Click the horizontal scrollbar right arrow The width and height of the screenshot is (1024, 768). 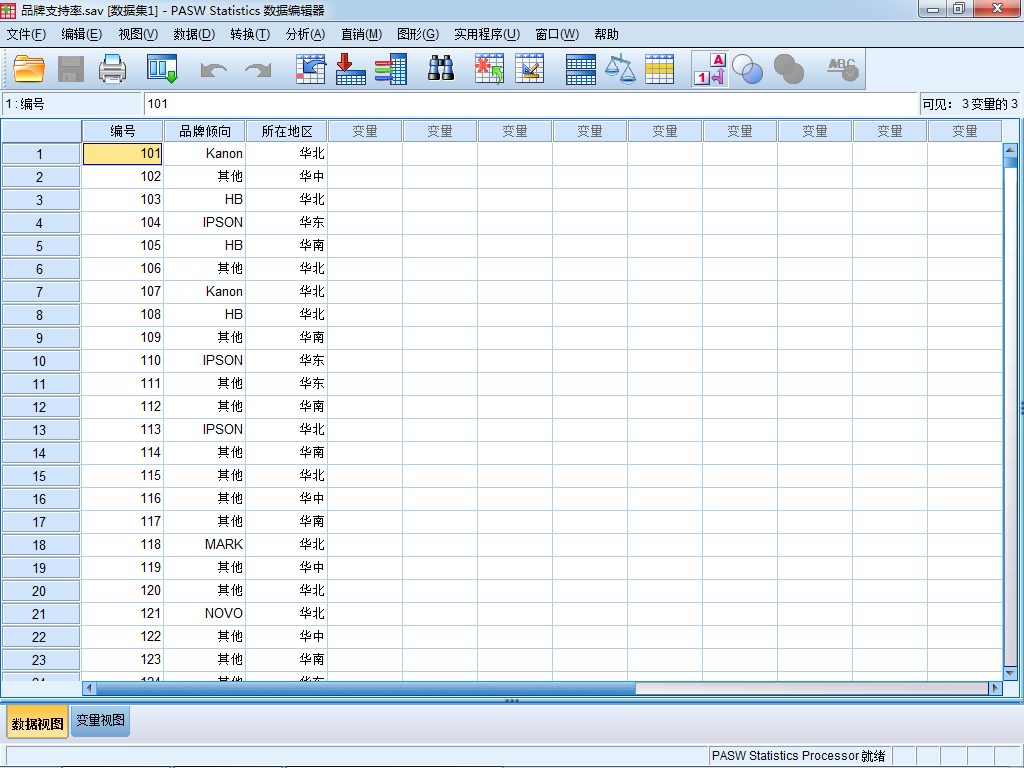(995, 688)
